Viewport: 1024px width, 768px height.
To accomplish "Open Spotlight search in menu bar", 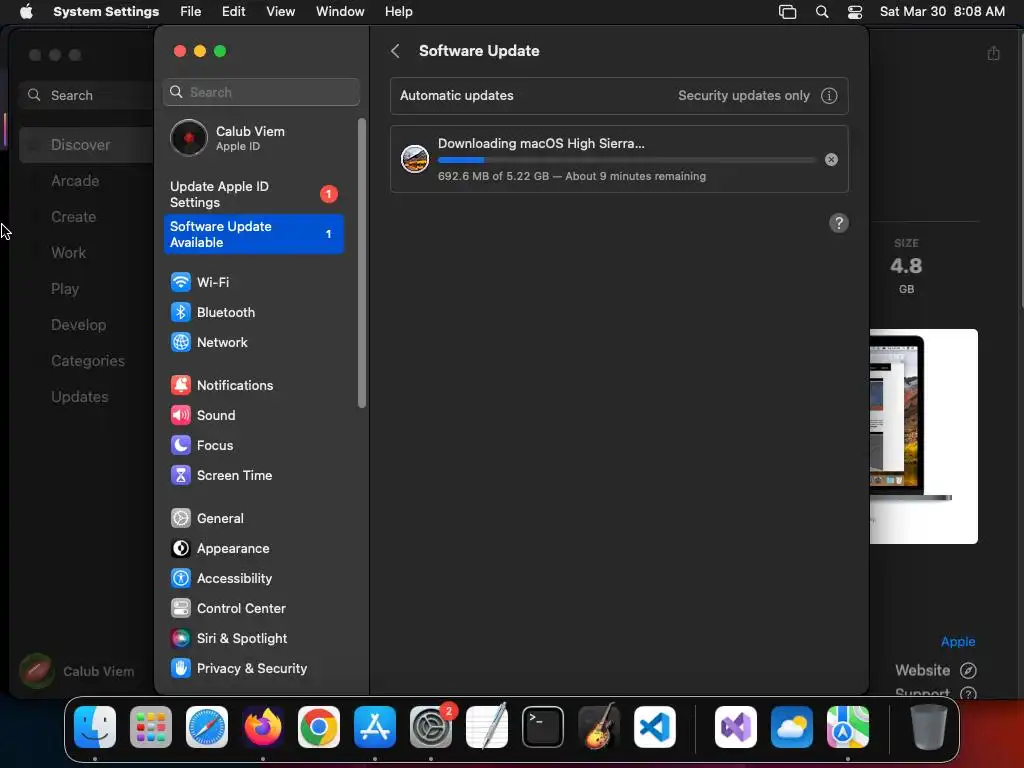I will point(822,12).
